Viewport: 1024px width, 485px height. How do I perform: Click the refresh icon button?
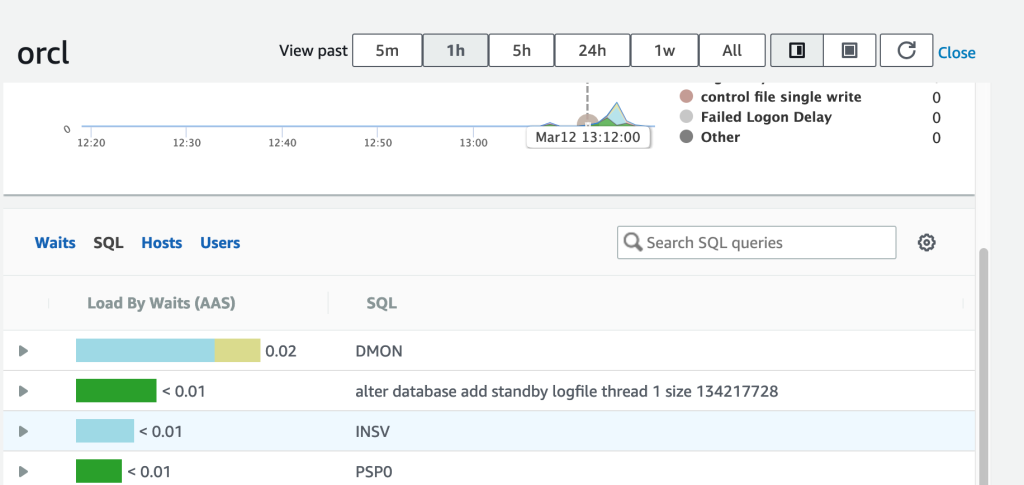(906, 50)
